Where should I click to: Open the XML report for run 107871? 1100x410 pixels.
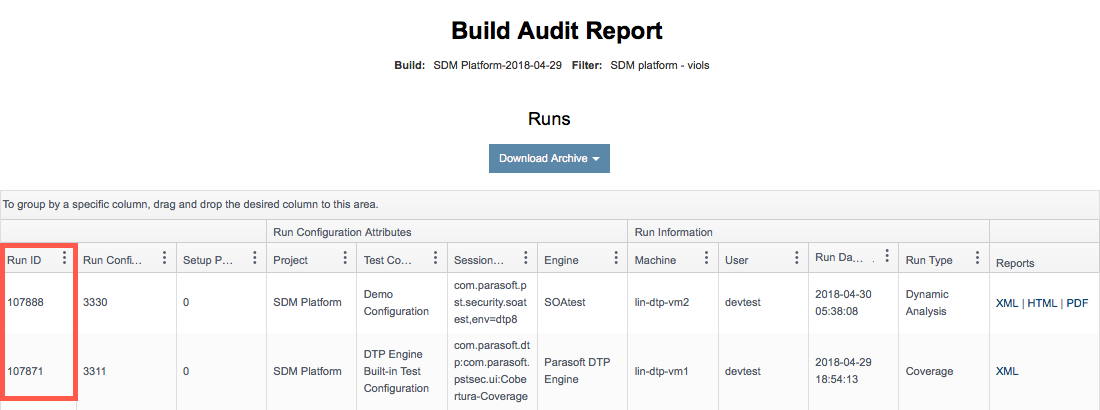[x=1007, y=371]
